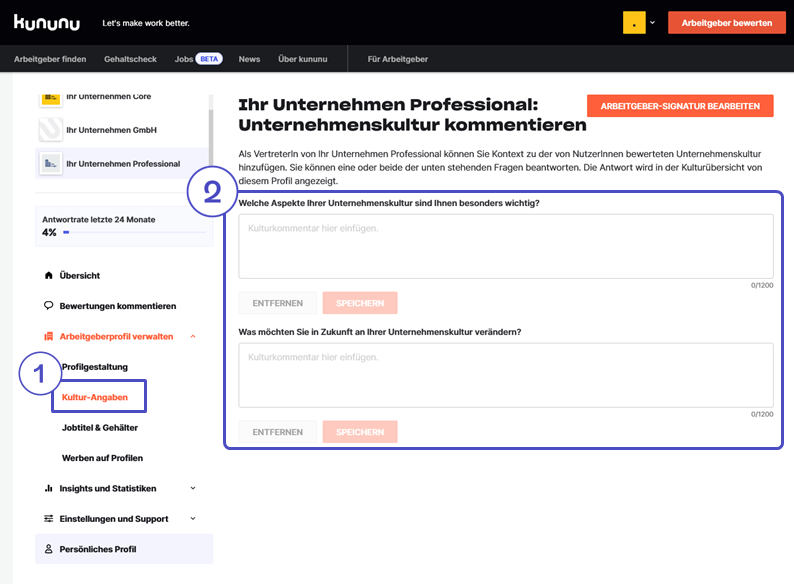Expand the Insights und Statistiken chevron

coord(193,488)
